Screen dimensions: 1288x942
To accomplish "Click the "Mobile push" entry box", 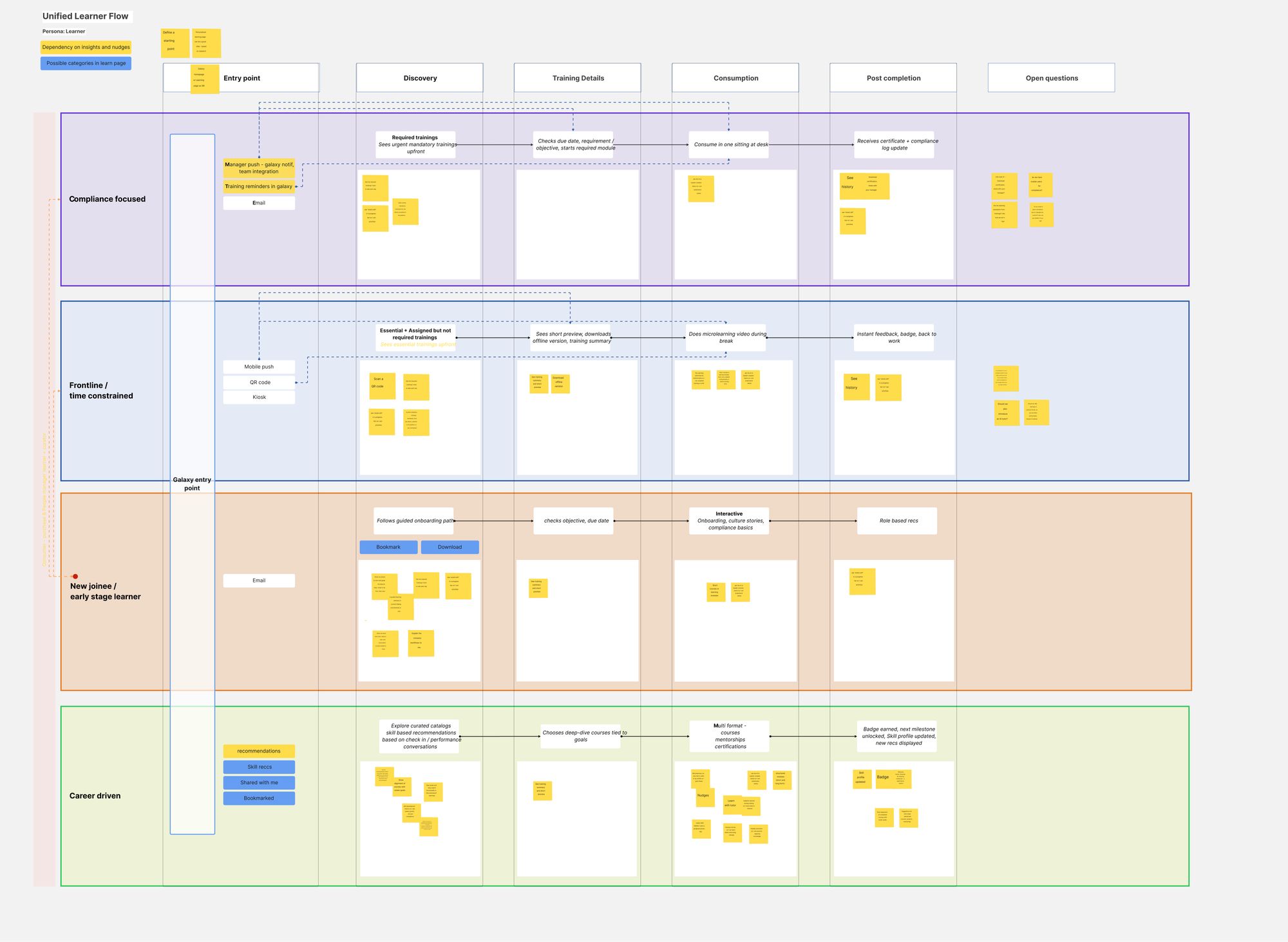I will [259, 367].
